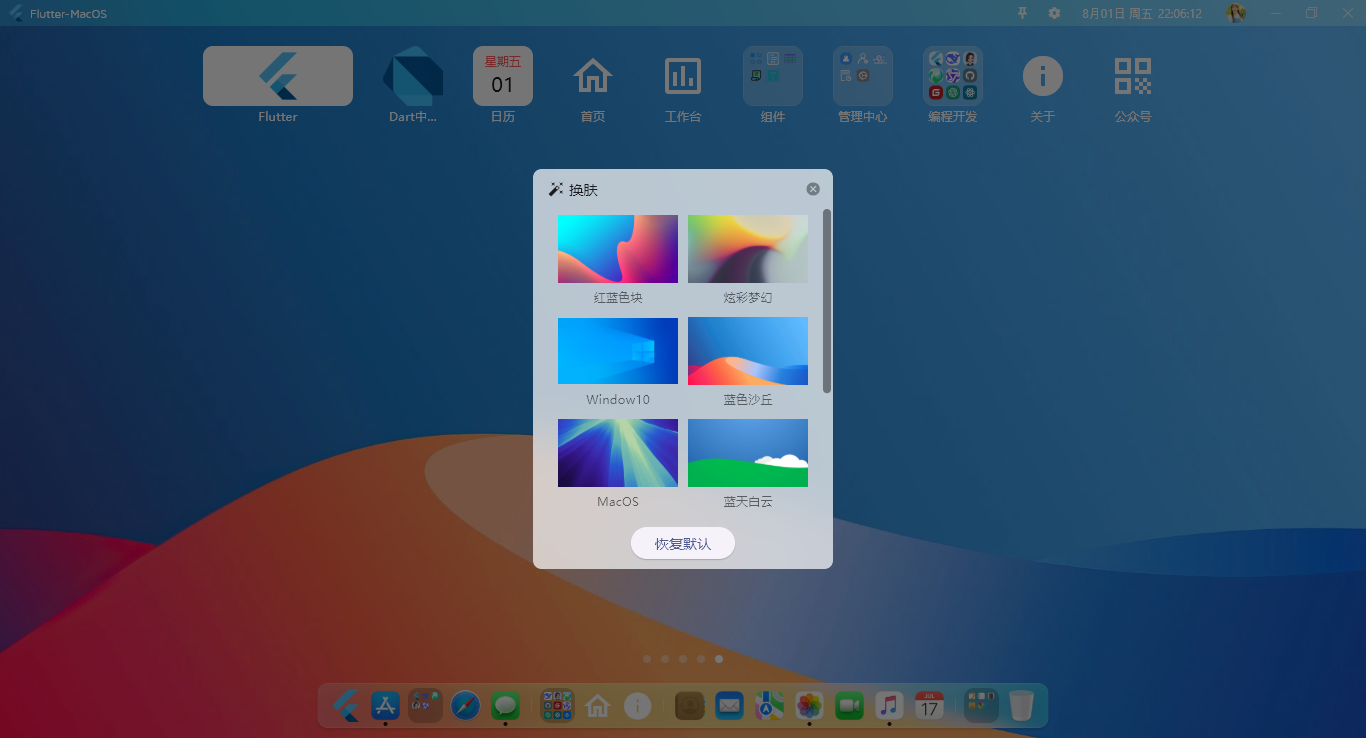Image resolution: width=1366 pixels, height=738 pixels.
Task: Click the settings gear in top bar
Action: (1054, 13)
